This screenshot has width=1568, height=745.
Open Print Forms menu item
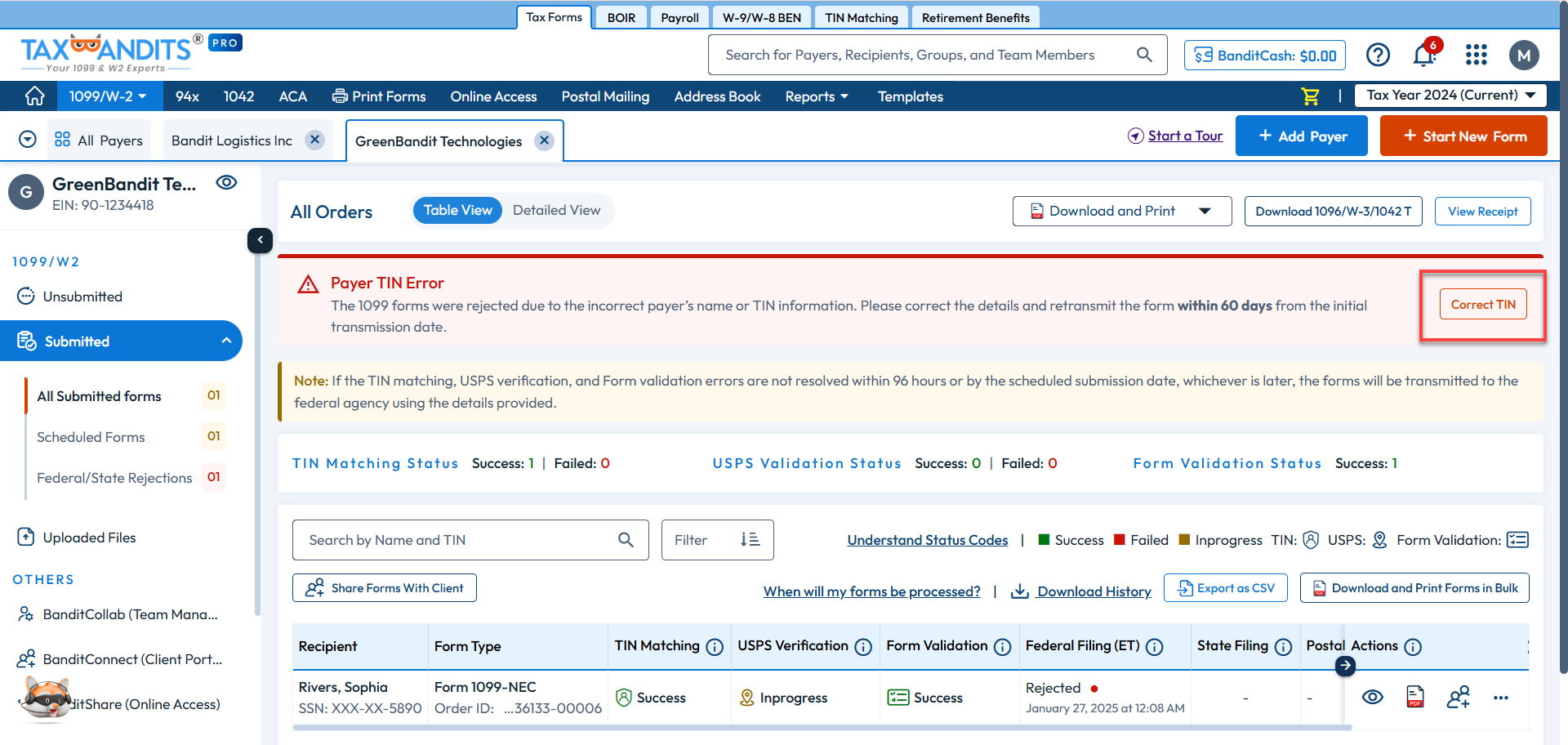tap(379, 96)
